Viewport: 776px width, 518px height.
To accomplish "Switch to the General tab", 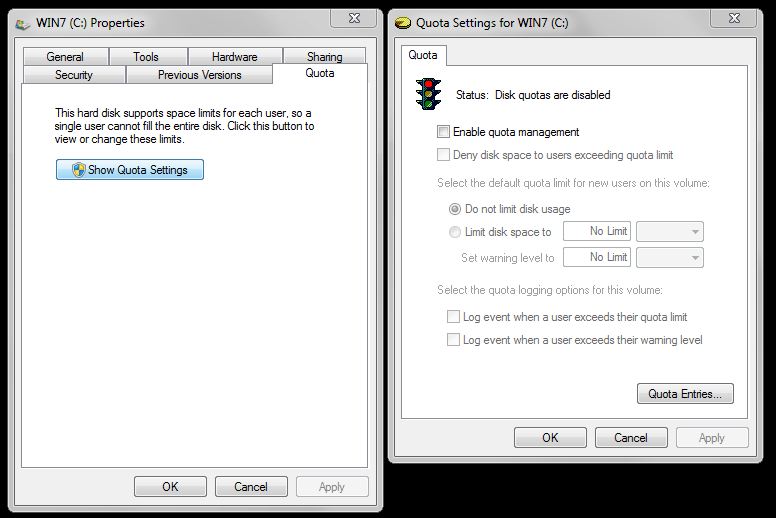I will [x=65, y=56].
